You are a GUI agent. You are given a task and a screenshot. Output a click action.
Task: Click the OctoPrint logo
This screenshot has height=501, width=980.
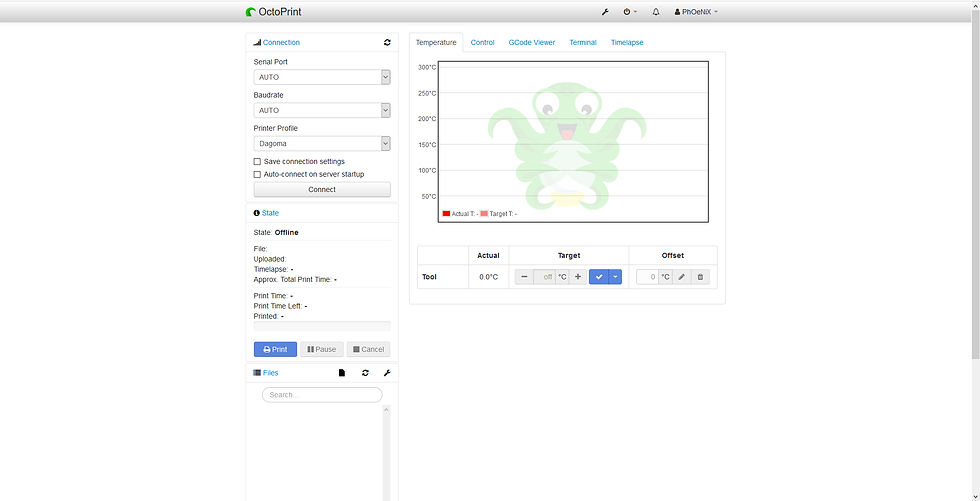[274, 12]
